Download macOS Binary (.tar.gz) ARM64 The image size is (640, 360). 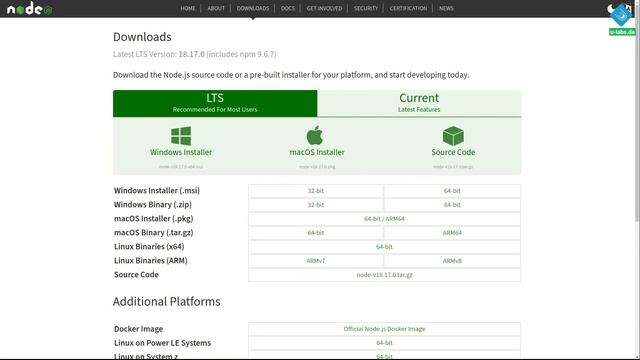click(x=452, y=233)
